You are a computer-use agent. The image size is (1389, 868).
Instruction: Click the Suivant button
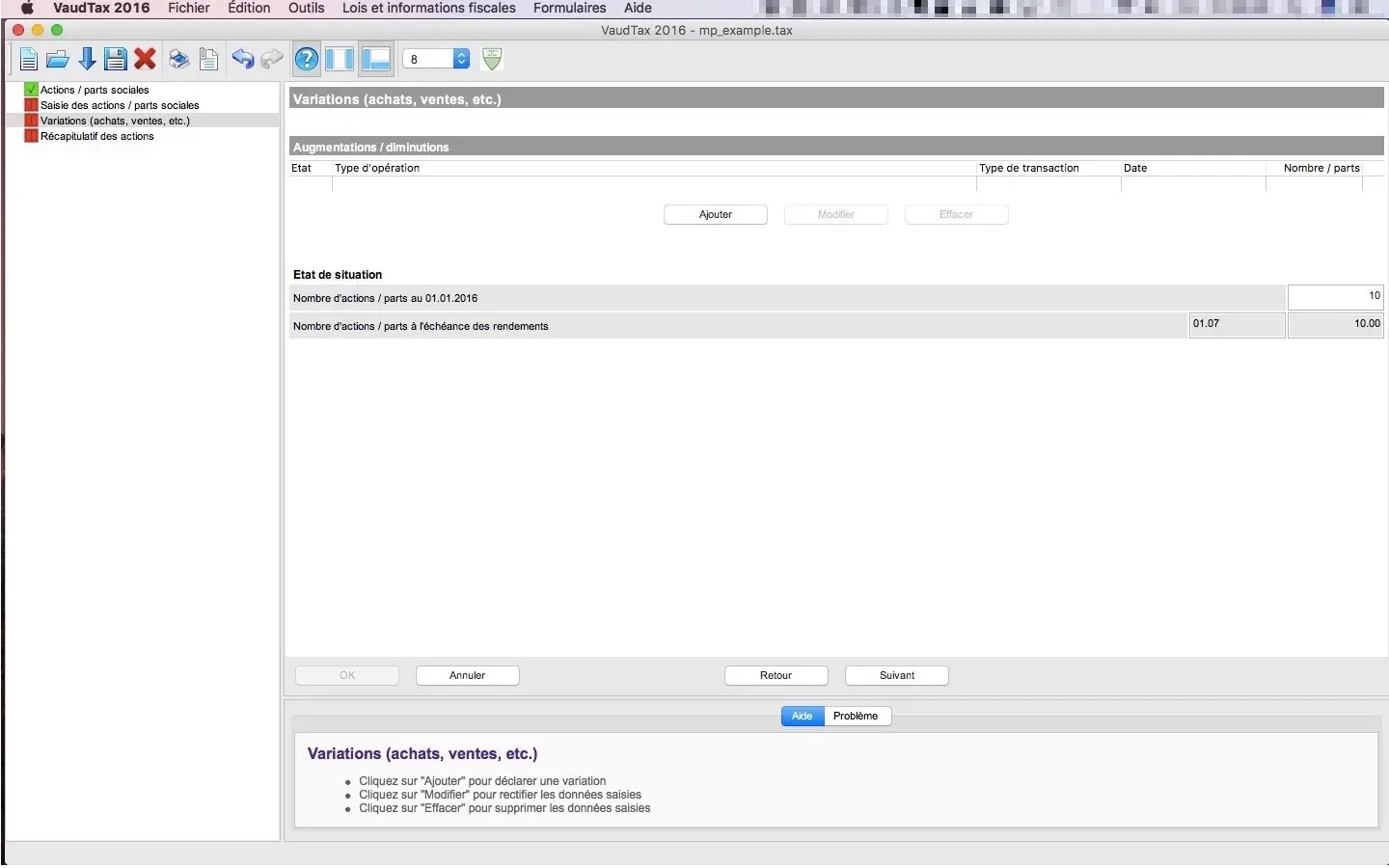pos(897,675)
